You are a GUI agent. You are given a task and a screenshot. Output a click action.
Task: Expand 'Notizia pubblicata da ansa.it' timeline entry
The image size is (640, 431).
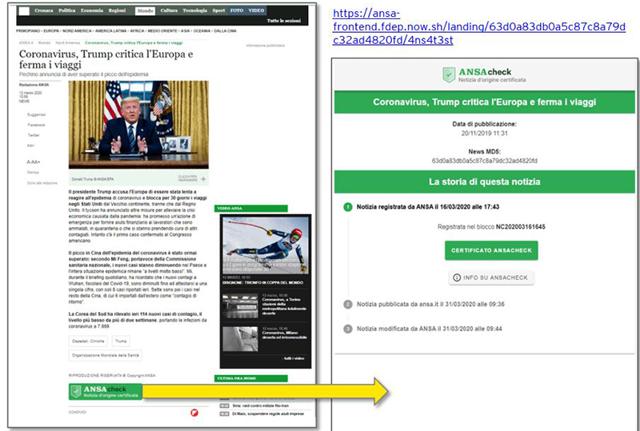point(428,304)
